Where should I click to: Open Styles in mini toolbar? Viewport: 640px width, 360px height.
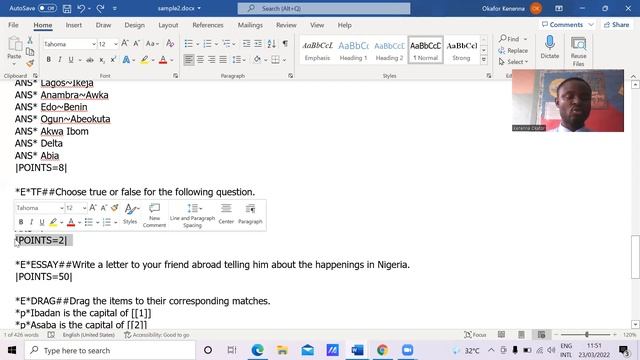pyautogui.click(x=131, y=214)
